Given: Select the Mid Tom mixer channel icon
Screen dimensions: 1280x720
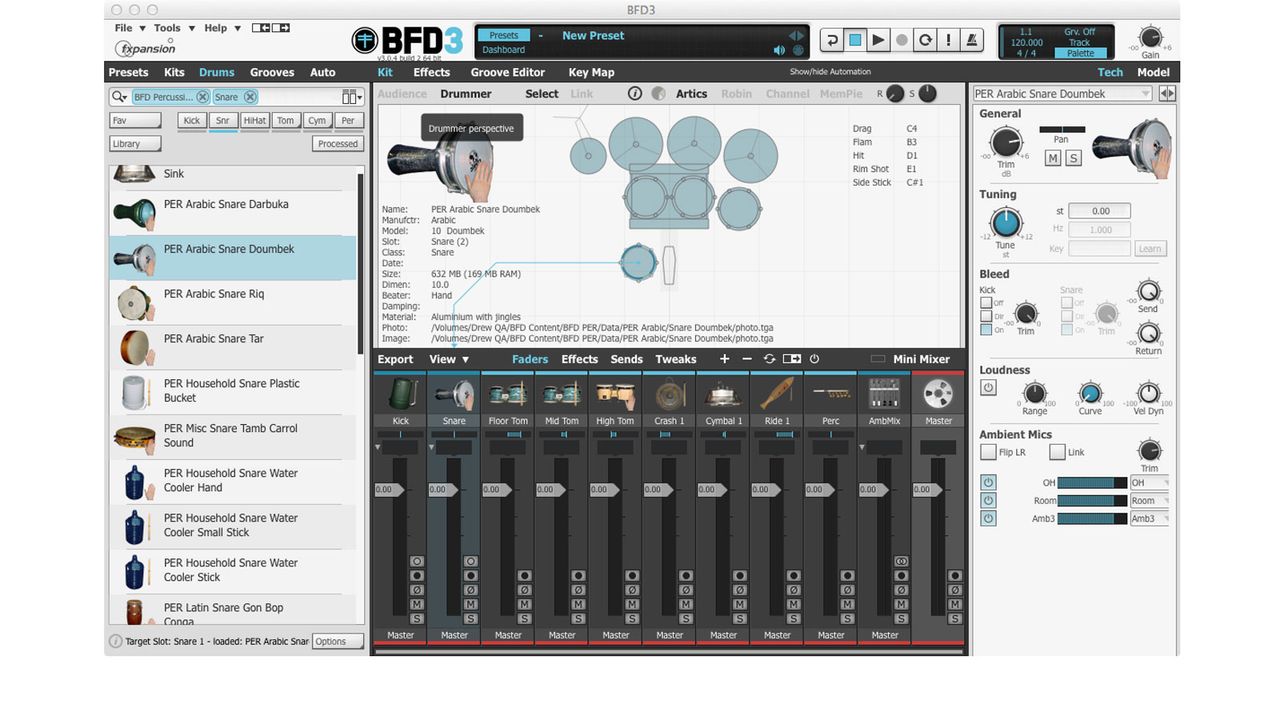Looking at the screenshot, I should pos(562,394).
